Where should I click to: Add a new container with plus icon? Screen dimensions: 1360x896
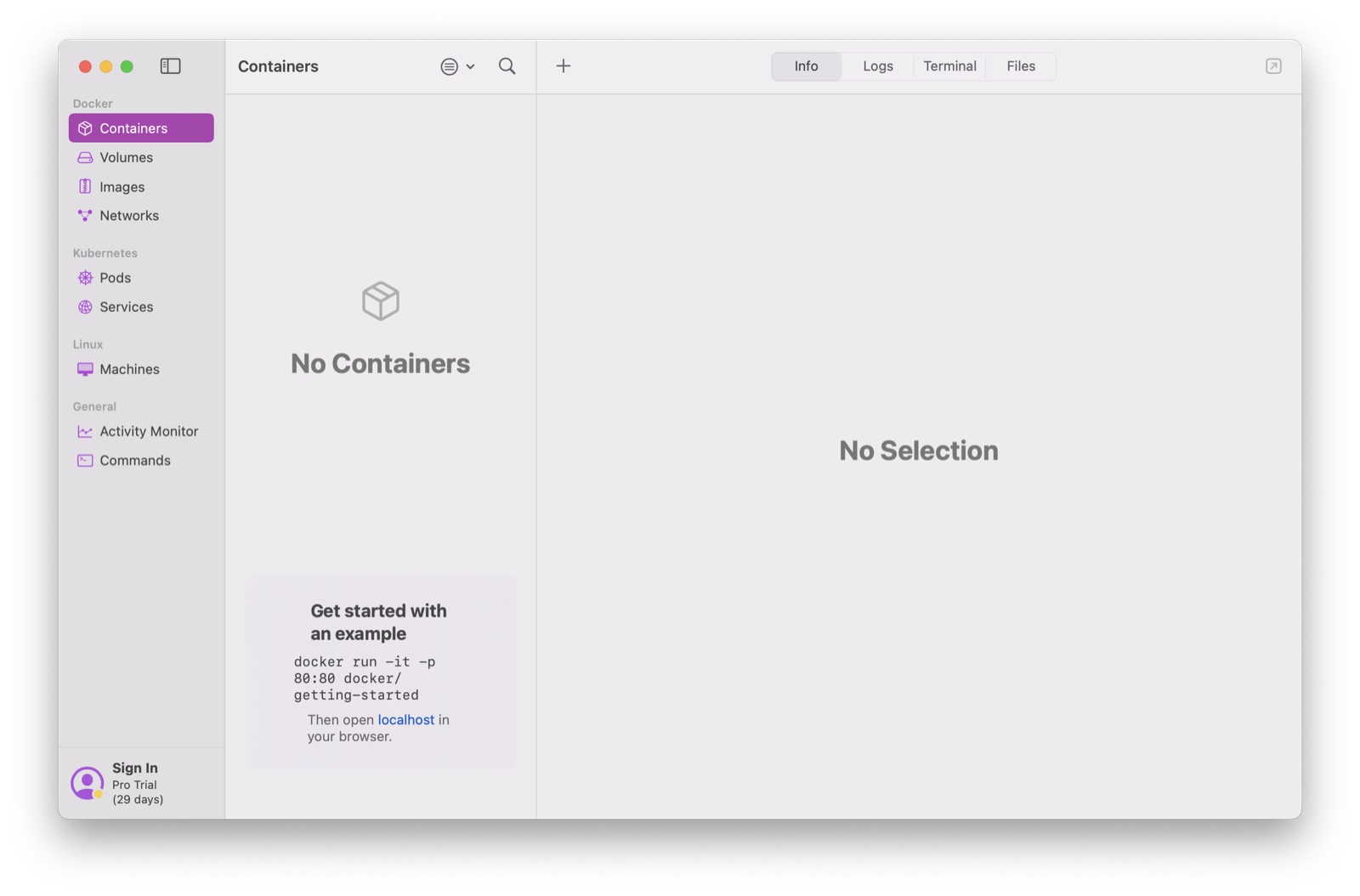click(564, 66)
